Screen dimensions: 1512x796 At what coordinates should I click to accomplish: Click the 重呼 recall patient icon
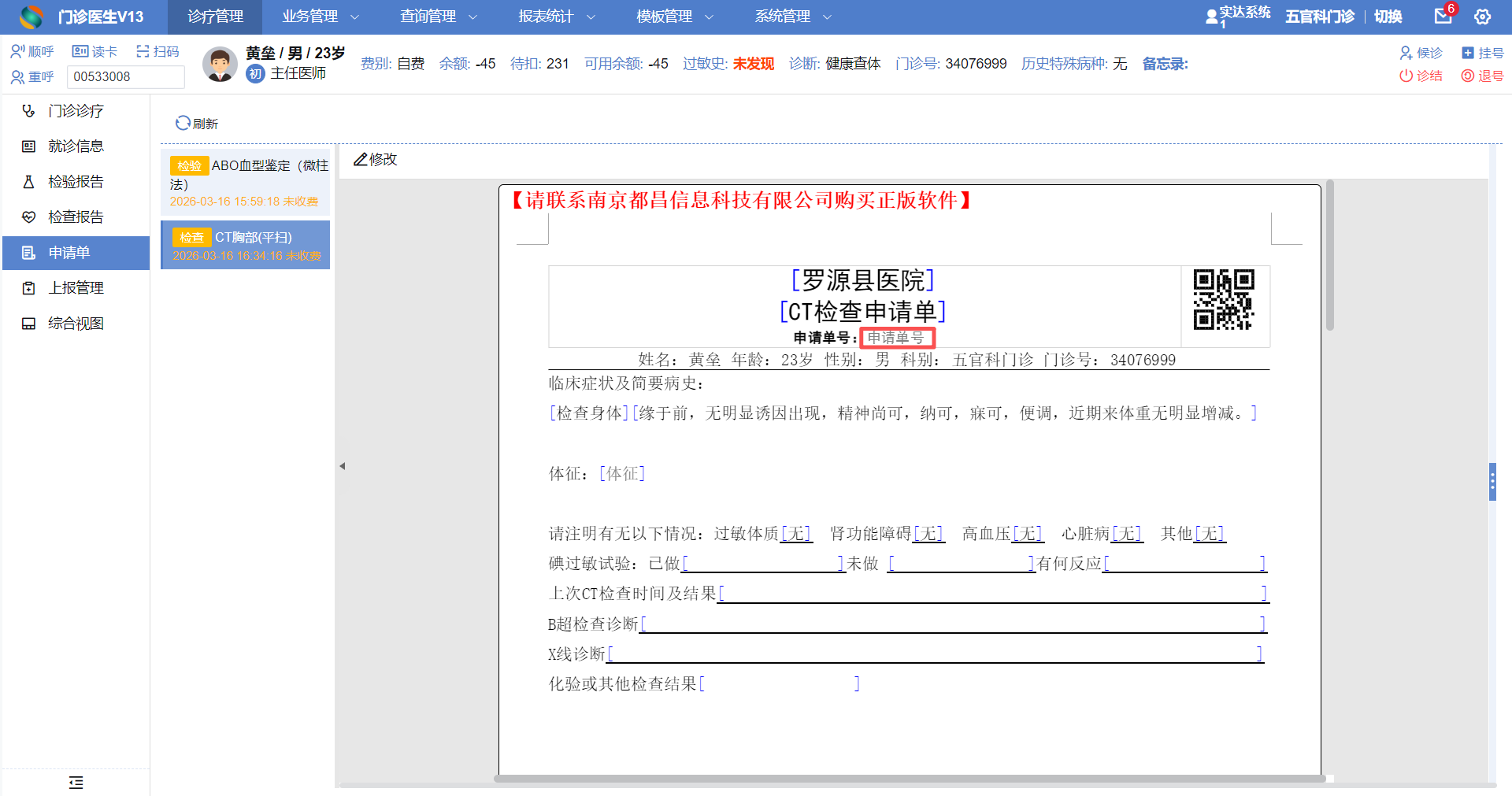[x=17, y=77]
